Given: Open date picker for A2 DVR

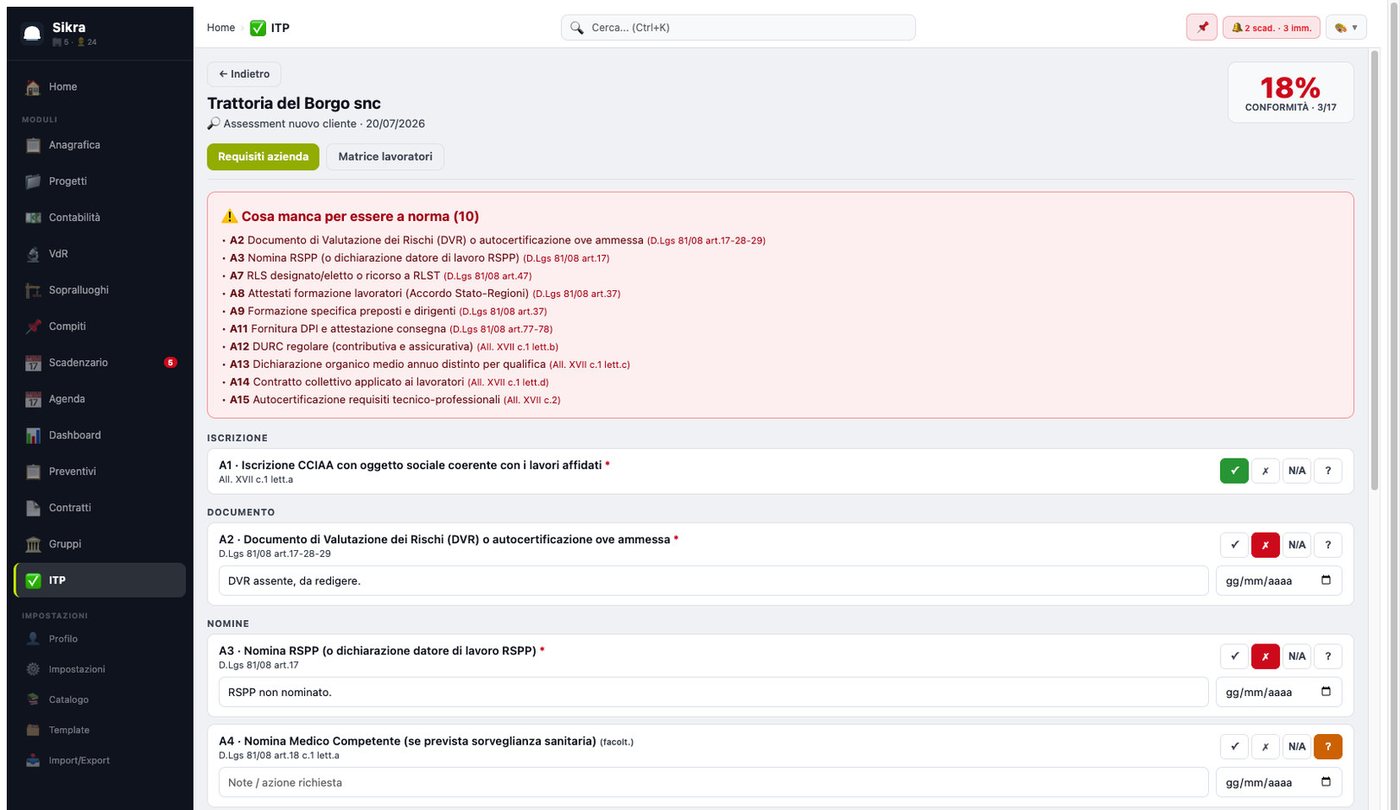Looking at the screenshot, I should [x=1326, y=580].
